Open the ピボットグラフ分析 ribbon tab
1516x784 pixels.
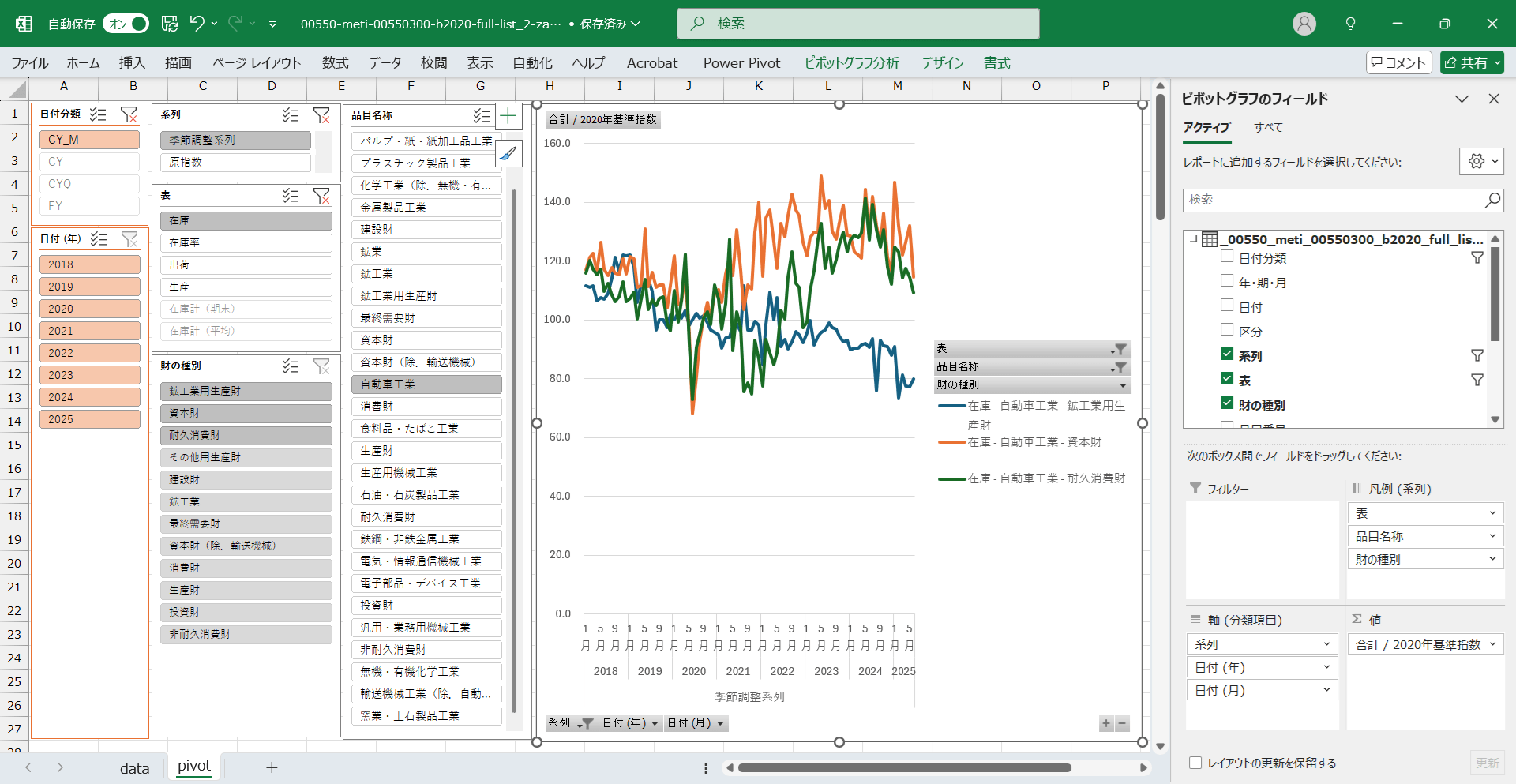click(851, 63)
